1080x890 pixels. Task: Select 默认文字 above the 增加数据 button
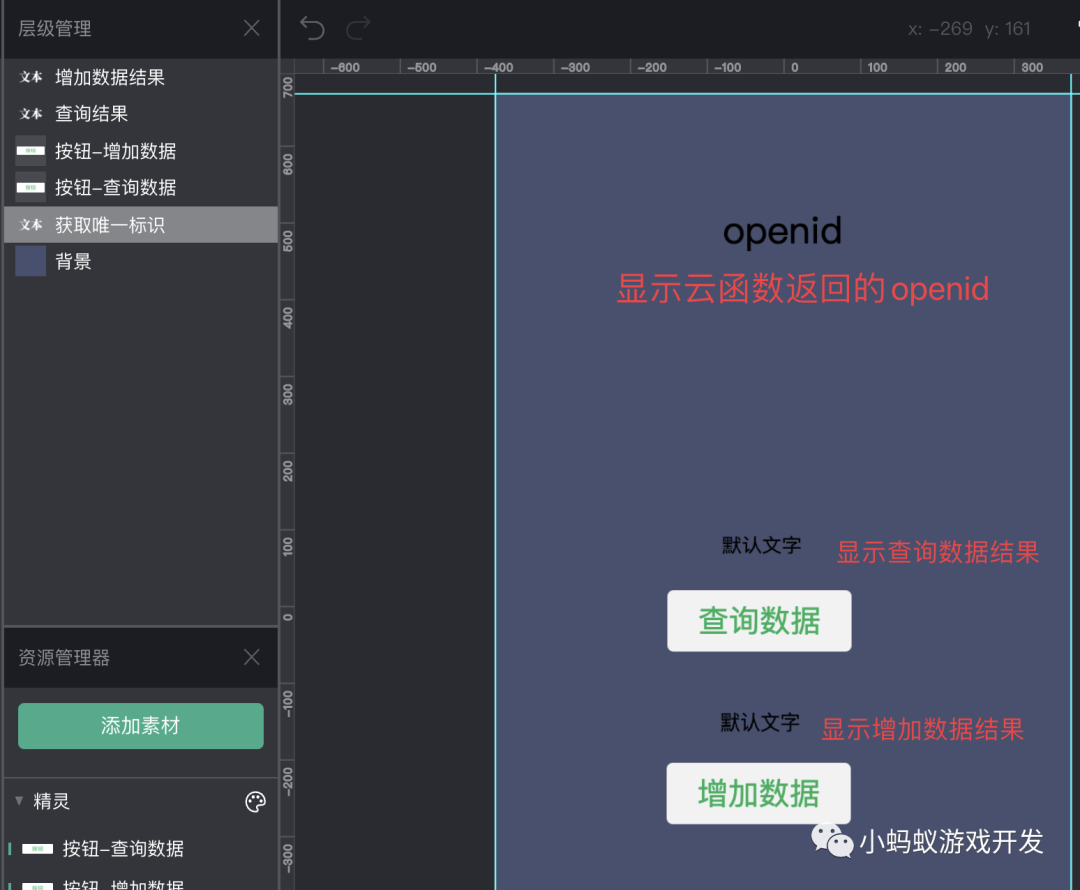[760, 723]
